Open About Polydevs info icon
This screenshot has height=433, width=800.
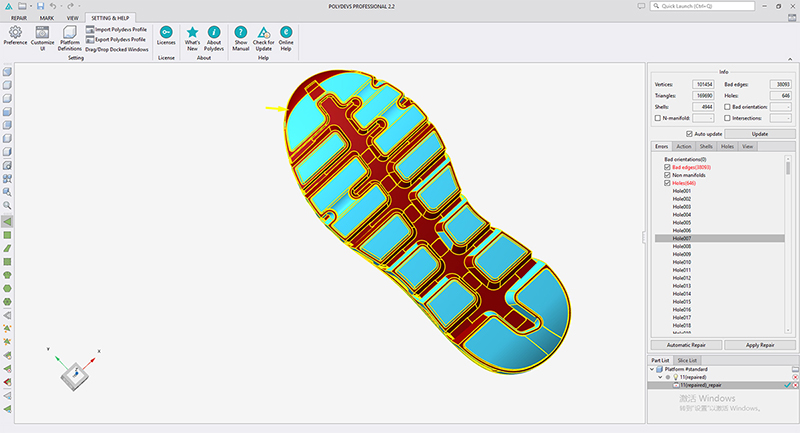point(214,32)
